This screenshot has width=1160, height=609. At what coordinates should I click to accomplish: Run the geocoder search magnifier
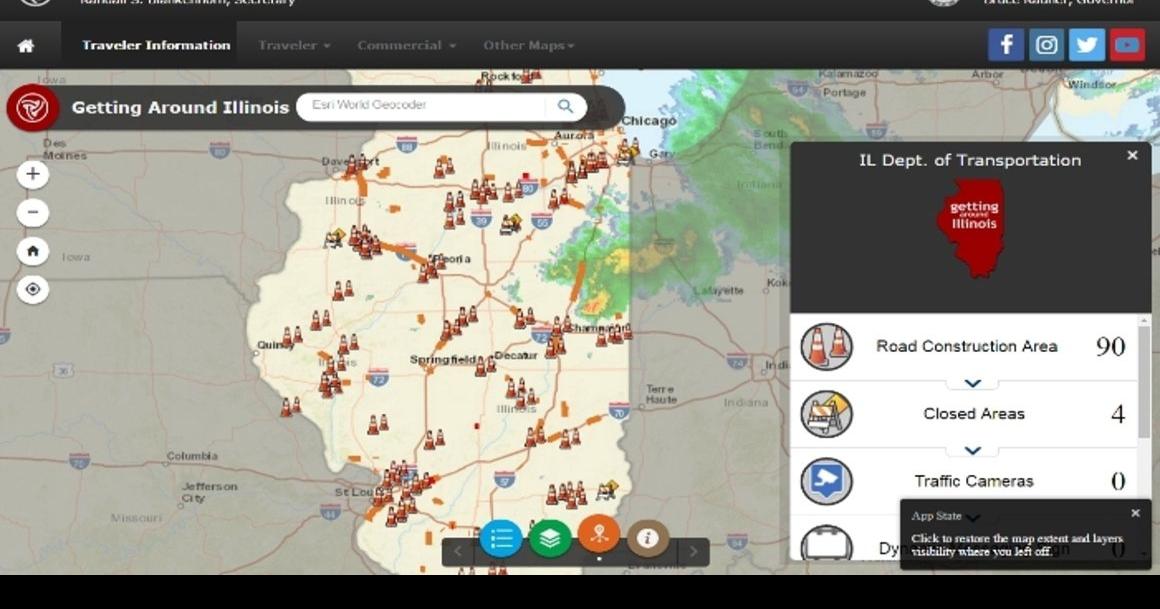coord(565,106)
